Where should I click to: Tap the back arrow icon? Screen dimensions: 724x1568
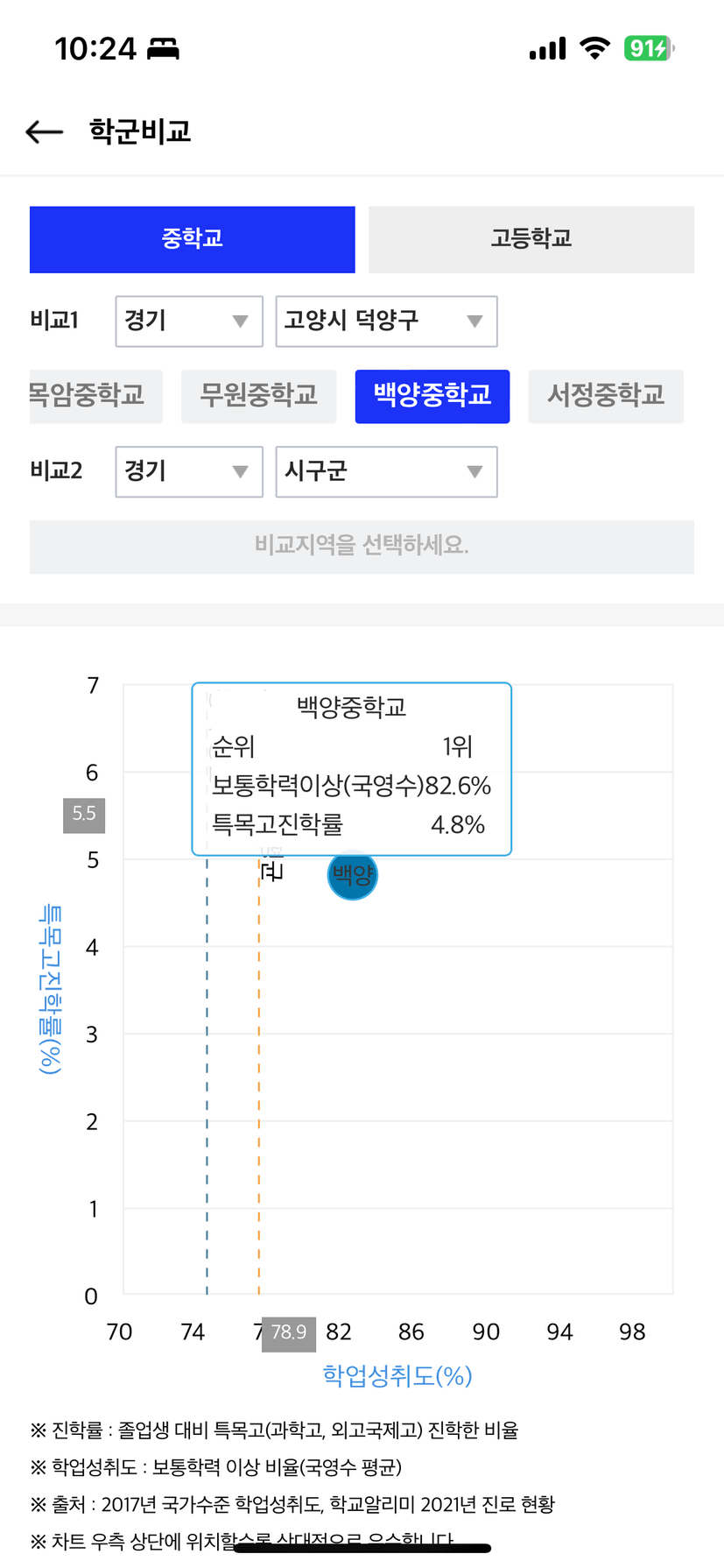point(45,132)
